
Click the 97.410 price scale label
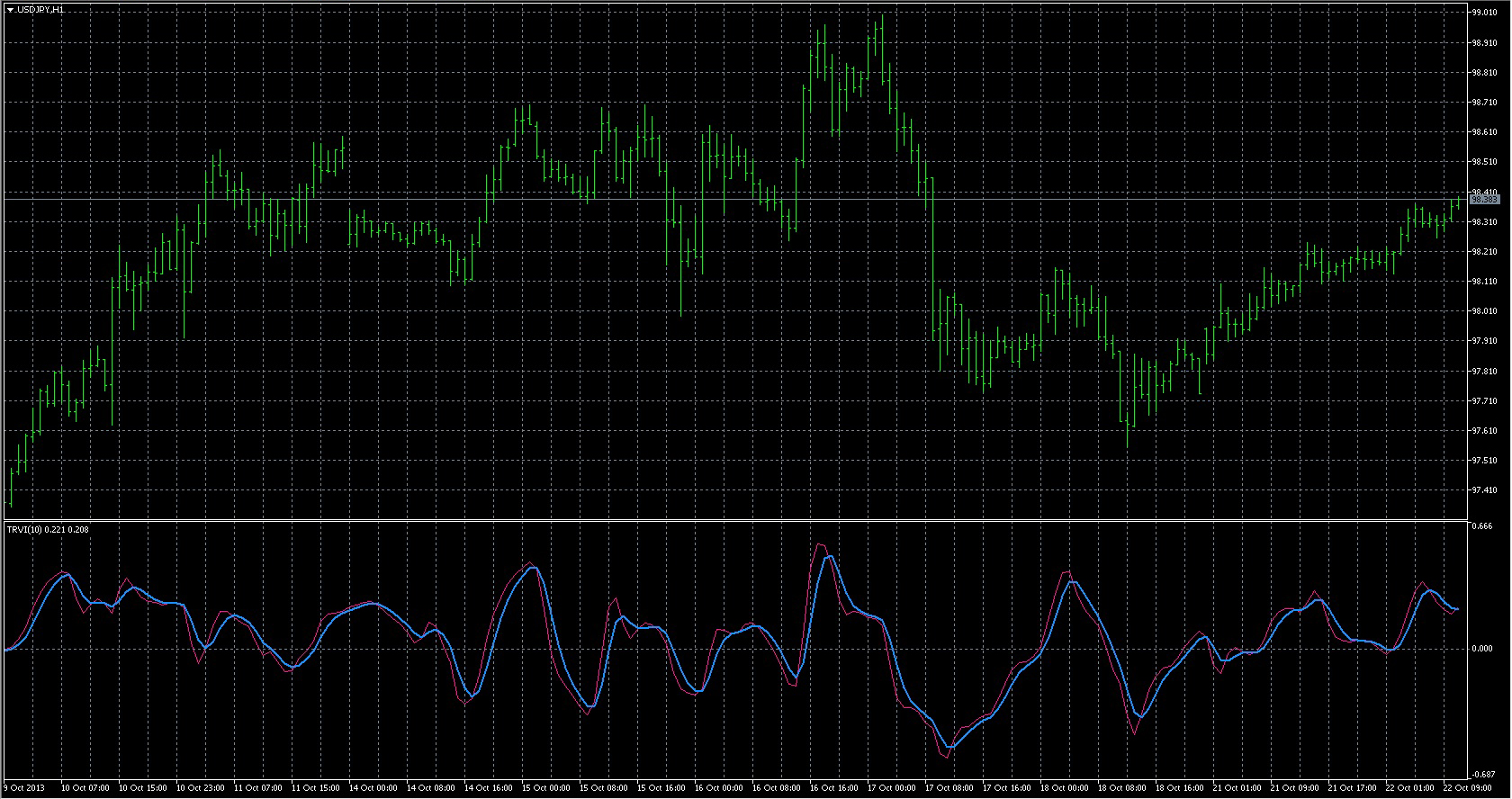(1484, 490)
